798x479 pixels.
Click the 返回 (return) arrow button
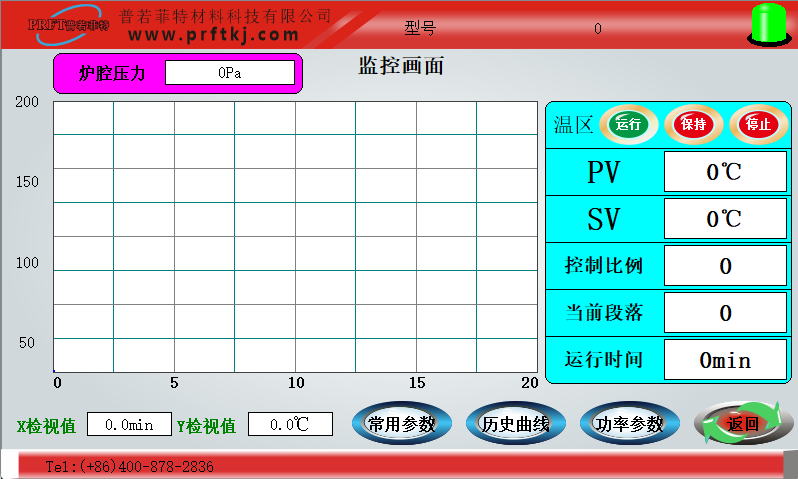coord(742,424)
